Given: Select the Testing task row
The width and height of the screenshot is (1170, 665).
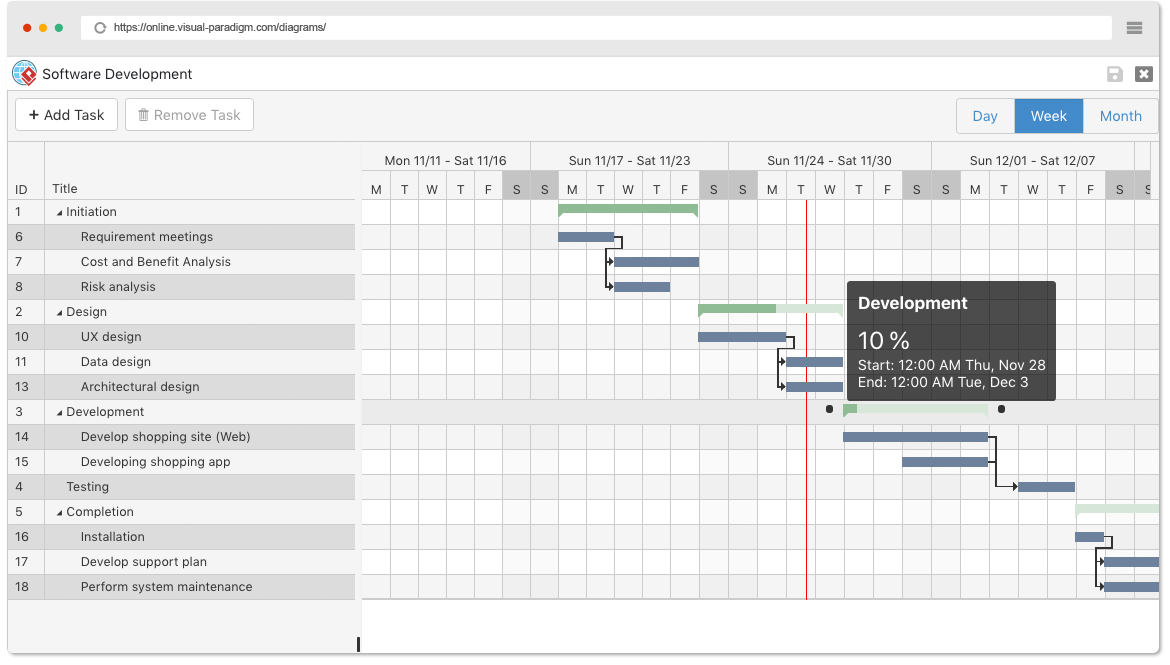Looking at the screenshot, I should pos(181,487).
